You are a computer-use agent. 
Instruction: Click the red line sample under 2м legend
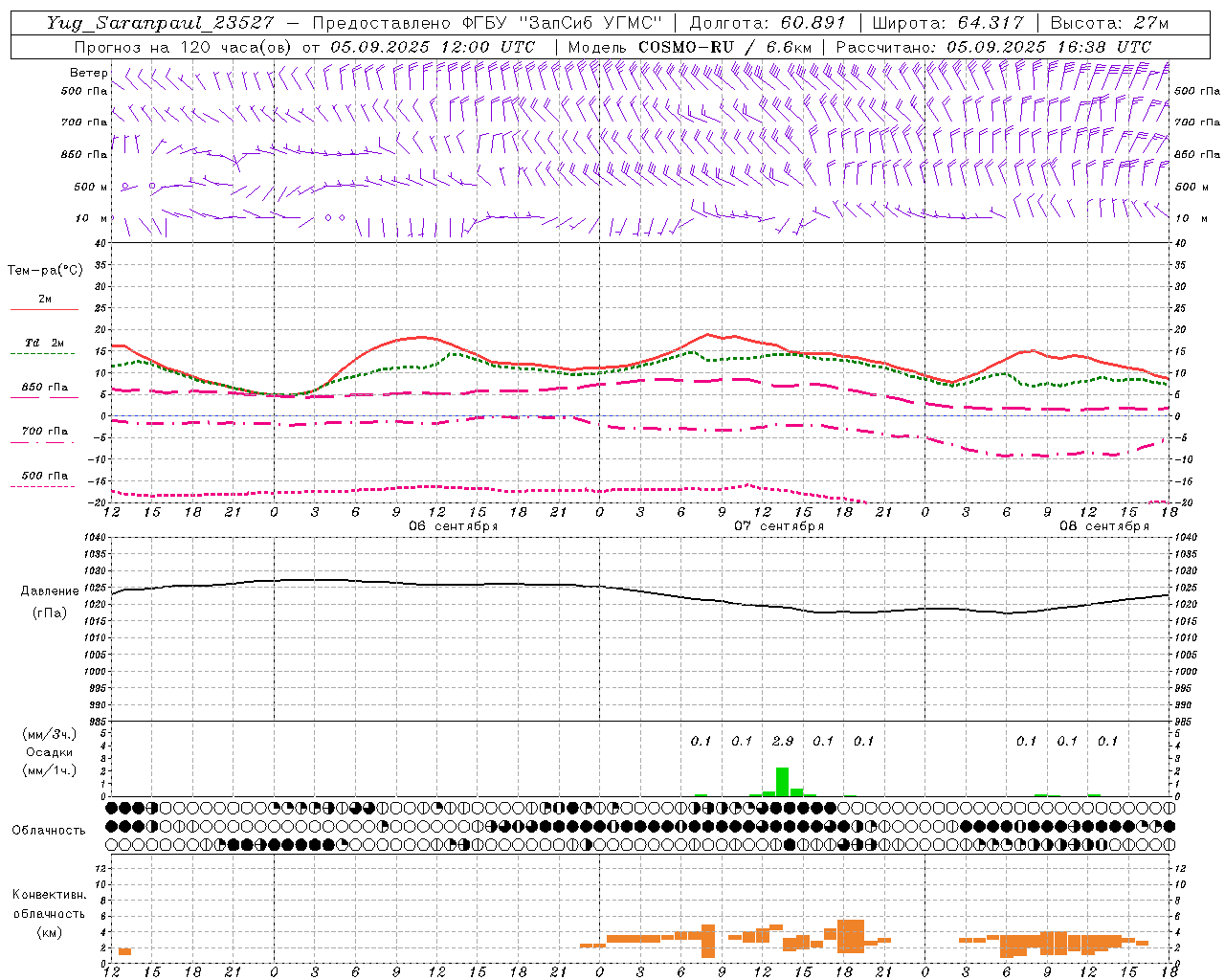44,310
